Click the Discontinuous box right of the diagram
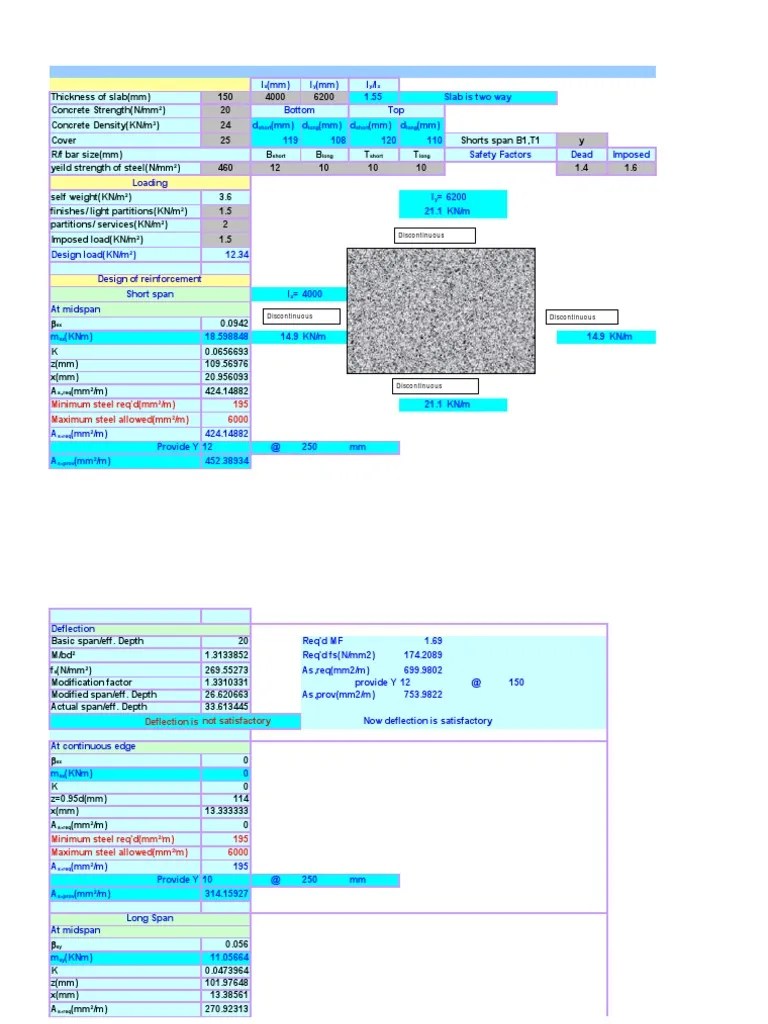The width and height of the screenshot is (768, 1024). (582, 317)
